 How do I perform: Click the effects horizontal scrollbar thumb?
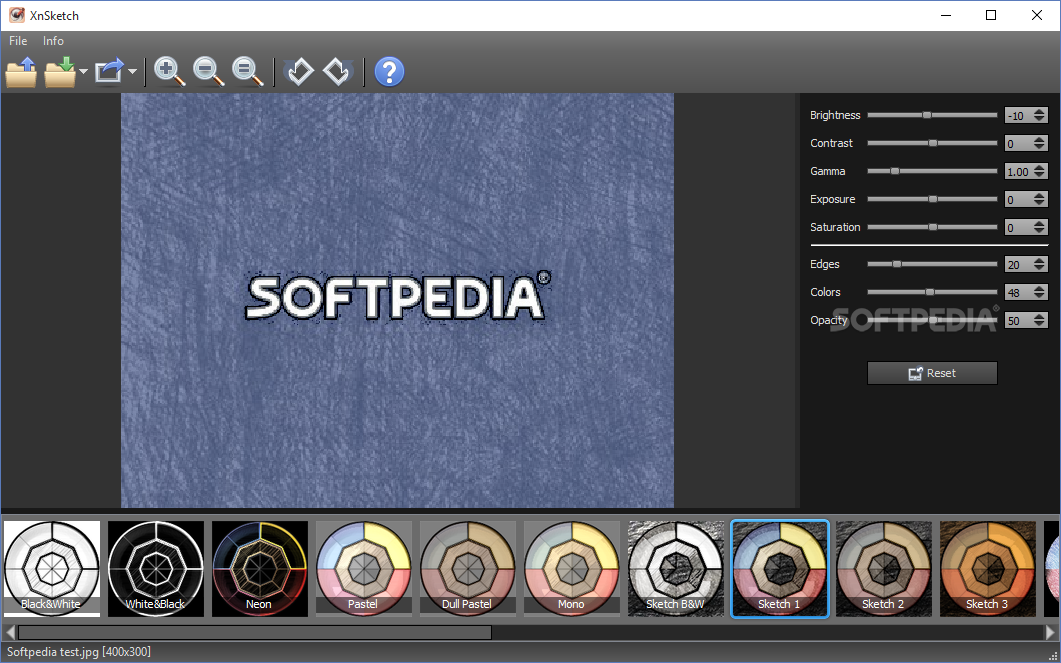(x=254, y=633)
